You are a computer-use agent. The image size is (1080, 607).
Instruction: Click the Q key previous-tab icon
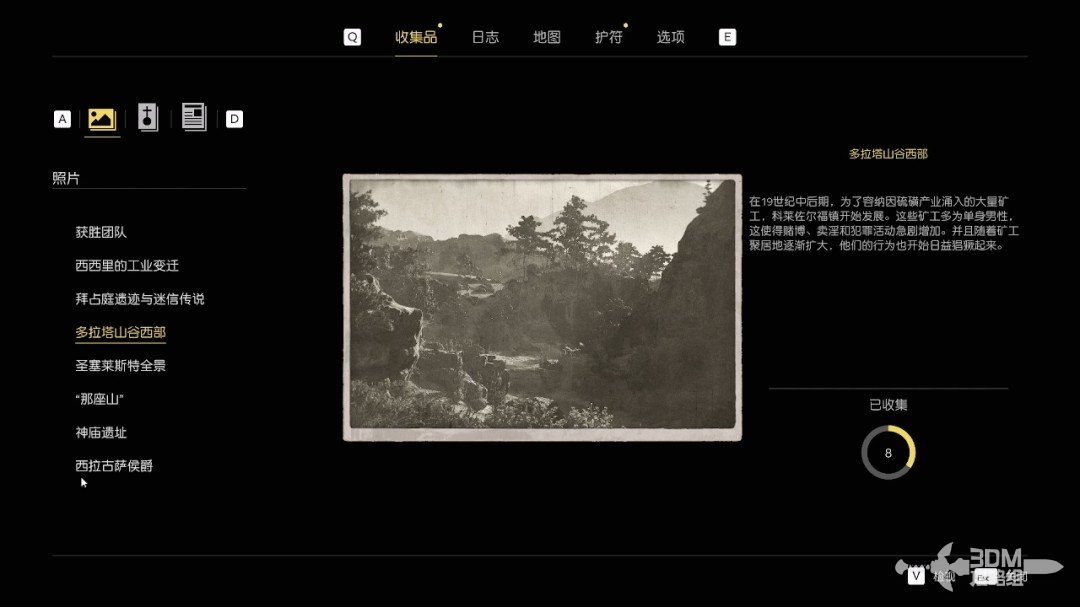point(352,37)
